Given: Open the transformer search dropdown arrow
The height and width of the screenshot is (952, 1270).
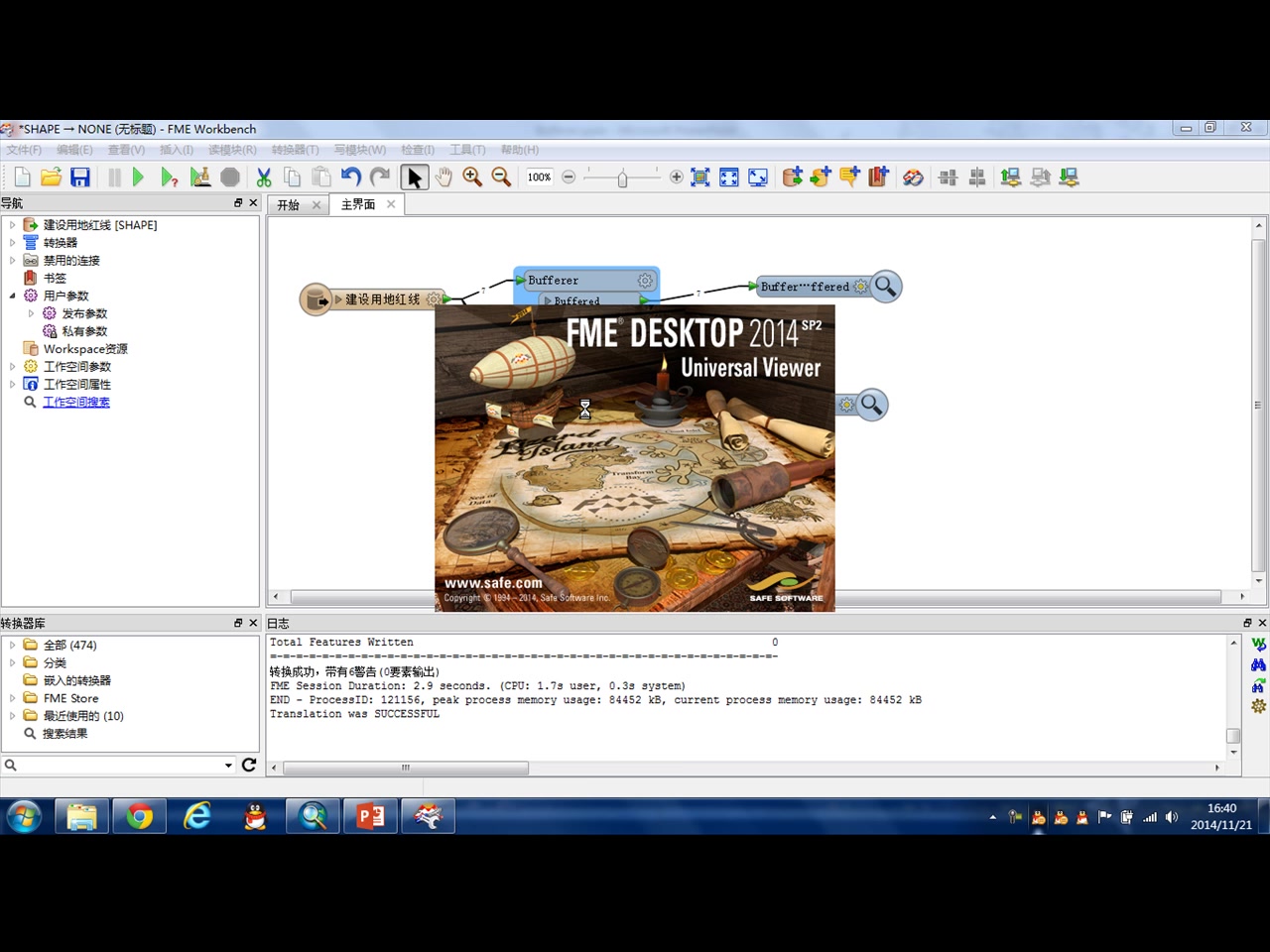Looking at the screenshot, I should click(x=228, y=765).
